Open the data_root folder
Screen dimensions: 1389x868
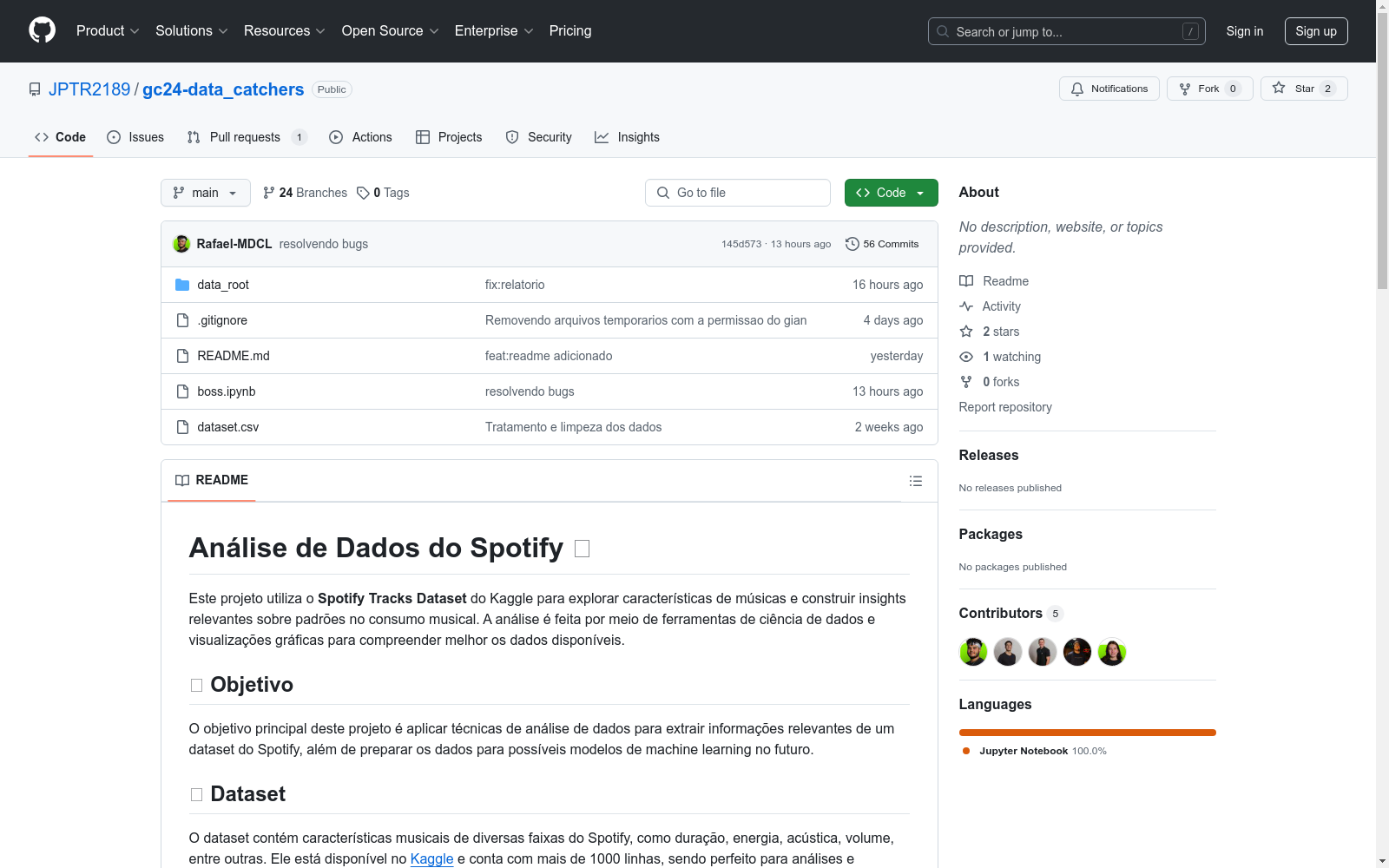coord(223,285)
